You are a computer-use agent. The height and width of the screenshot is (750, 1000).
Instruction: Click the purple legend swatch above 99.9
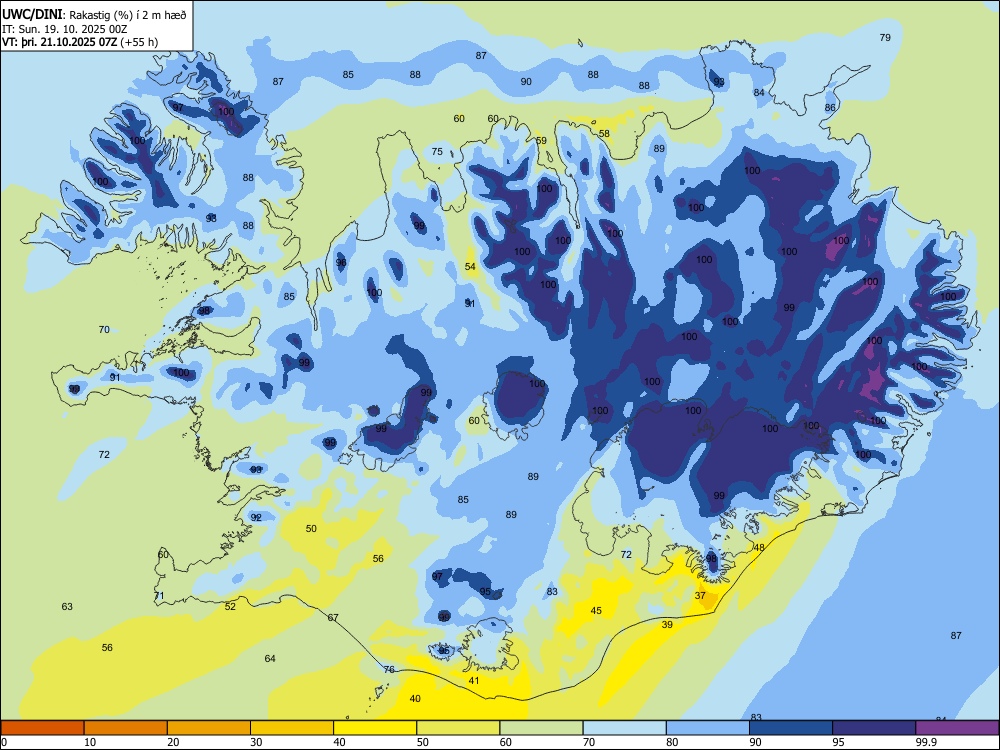[957, 728]
